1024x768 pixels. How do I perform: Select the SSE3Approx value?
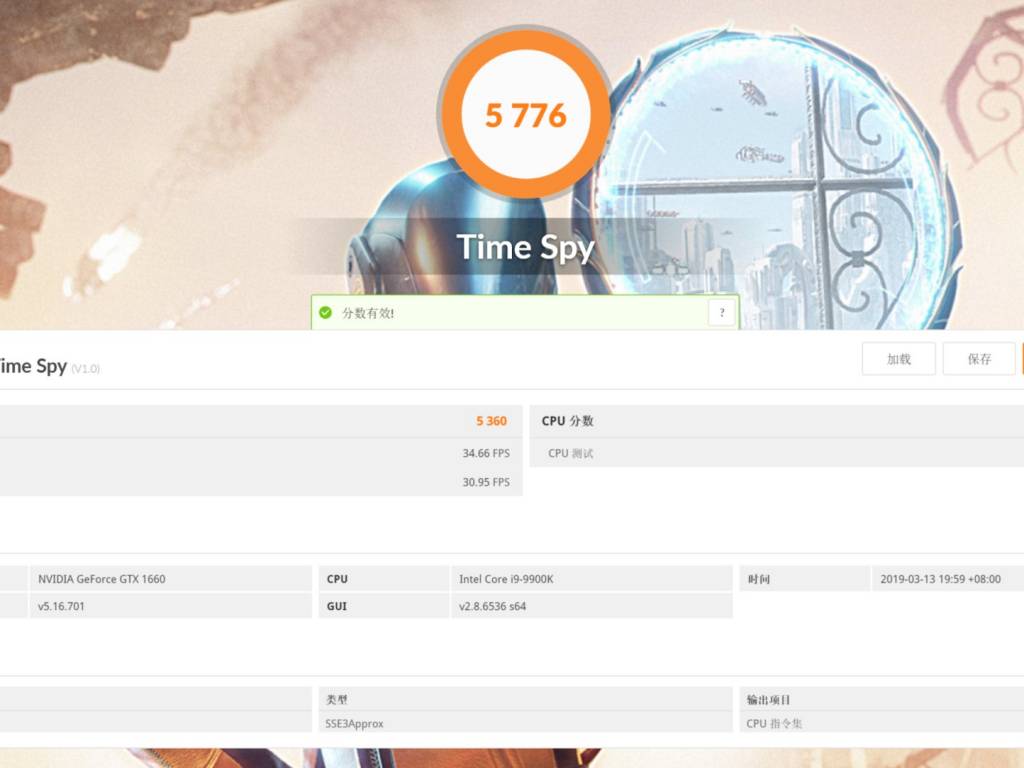[354, 724]
